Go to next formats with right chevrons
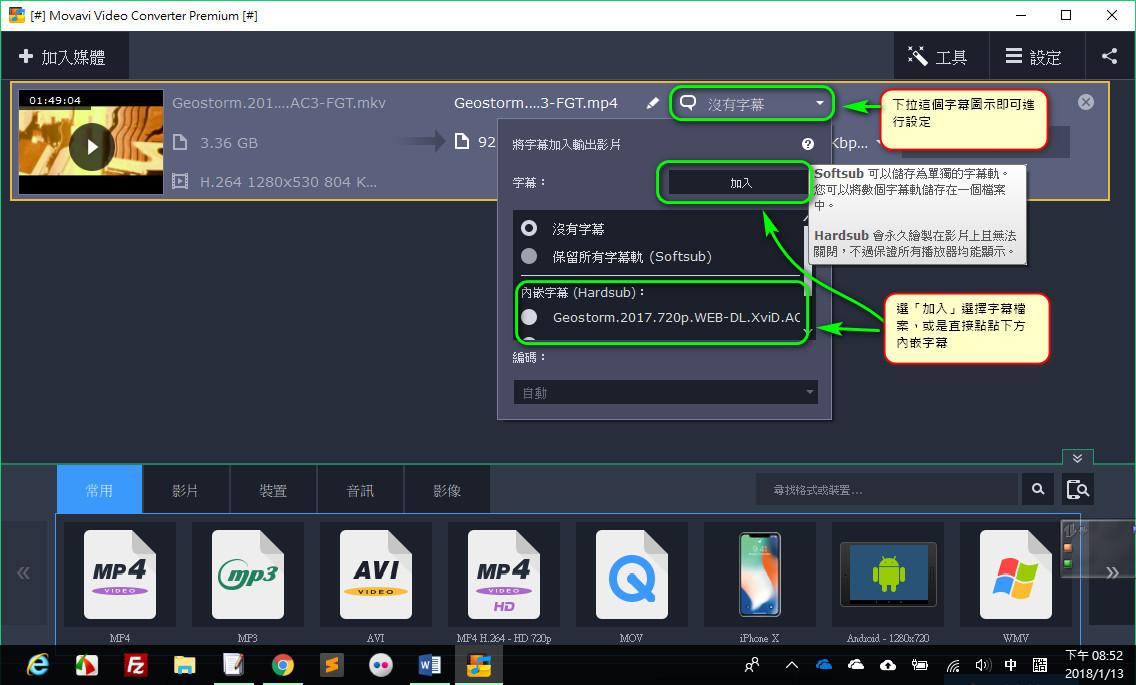The height and width of the screenshot is (685, 1136). (x=1112, y=573)
